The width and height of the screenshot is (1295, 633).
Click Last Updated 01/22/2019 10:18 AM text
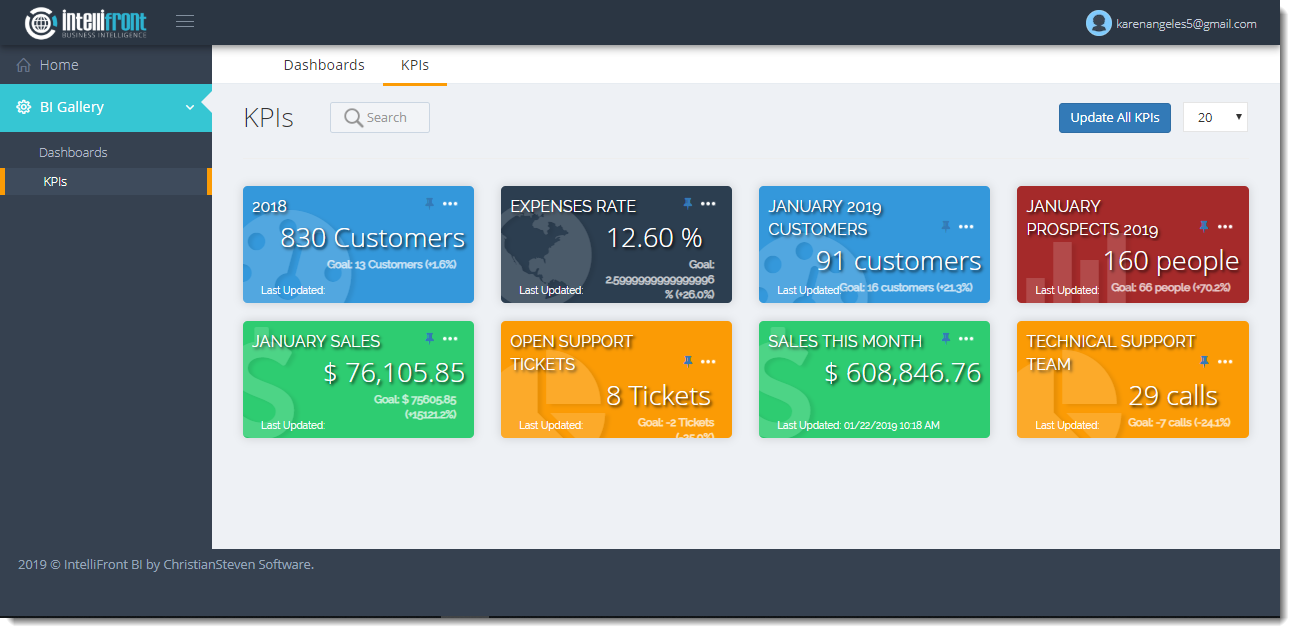(x=859, y=425)
